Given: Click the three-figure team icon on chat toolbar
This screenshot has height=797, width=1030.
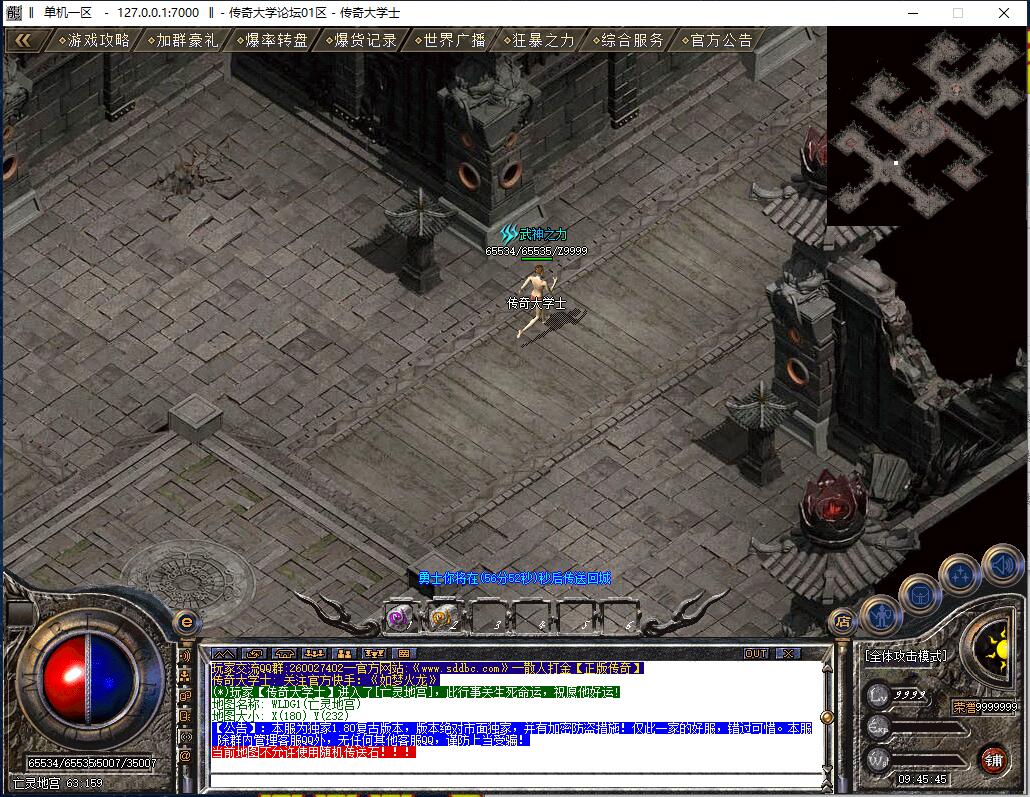Looking at the screenshot, I should click(x=314, y=654).
